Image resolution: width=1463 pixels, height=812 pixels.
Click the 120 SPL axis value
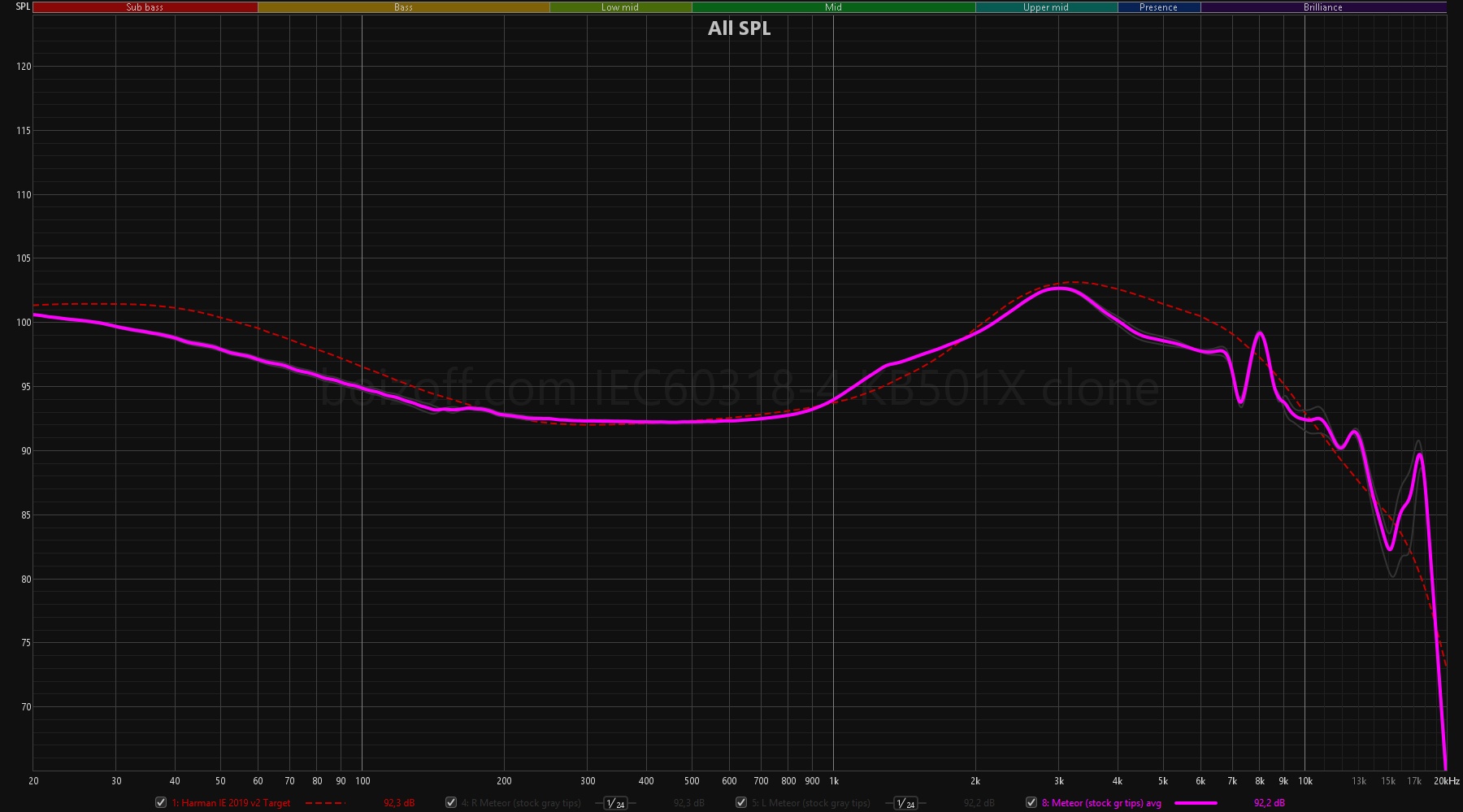[24, 67]
